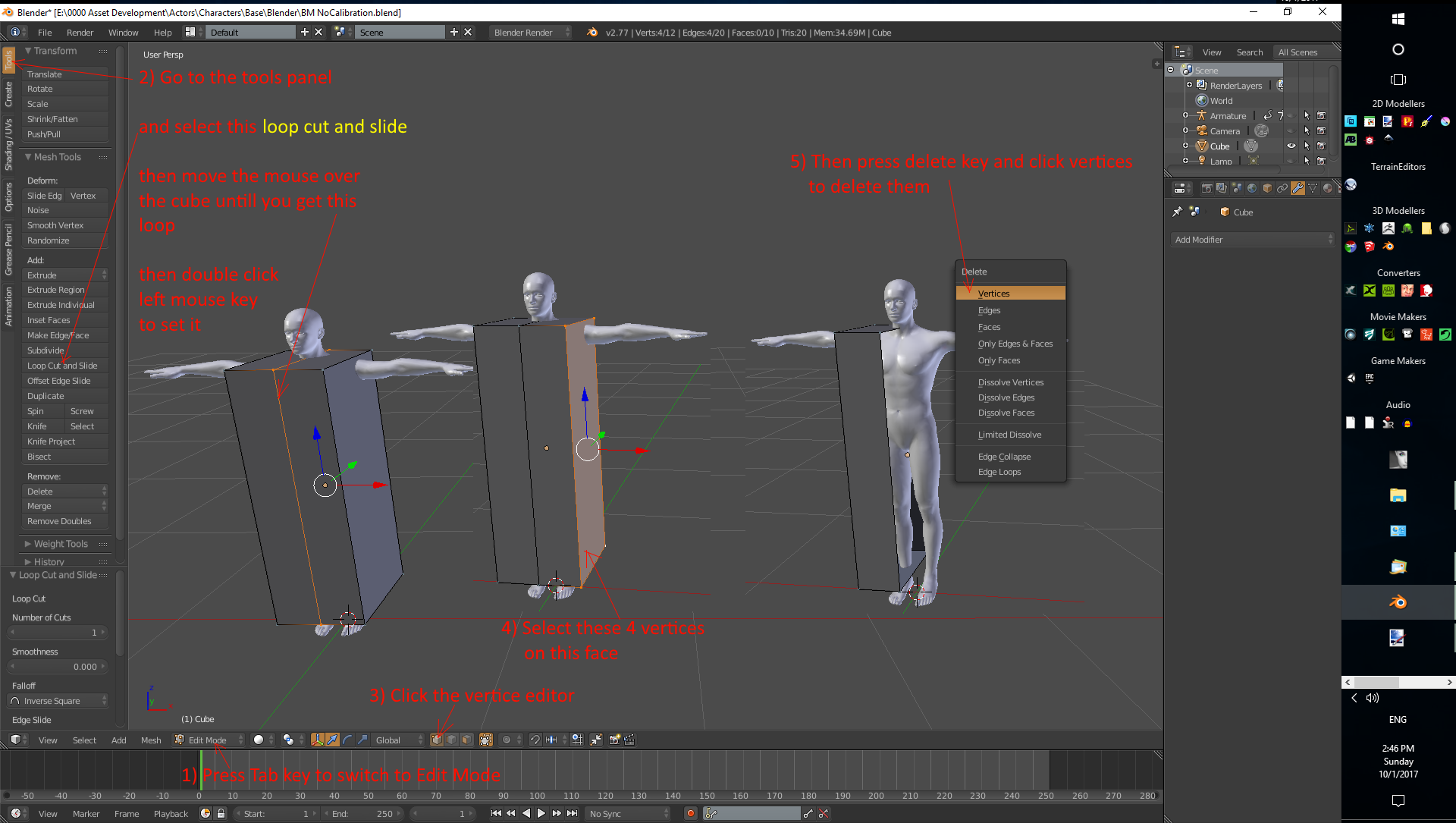Open the Blender Render engine dropdown
1456x823 pixels.
[531, 32]
